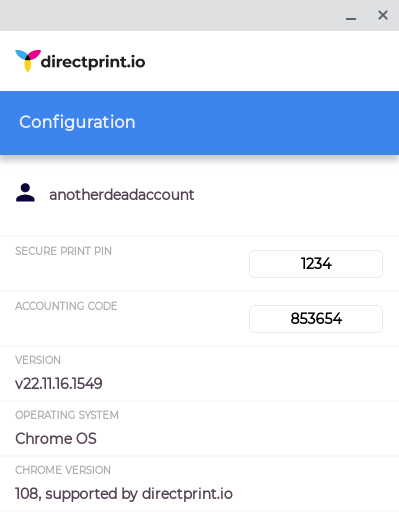Minimize the directprint.io window

[351, 18]
